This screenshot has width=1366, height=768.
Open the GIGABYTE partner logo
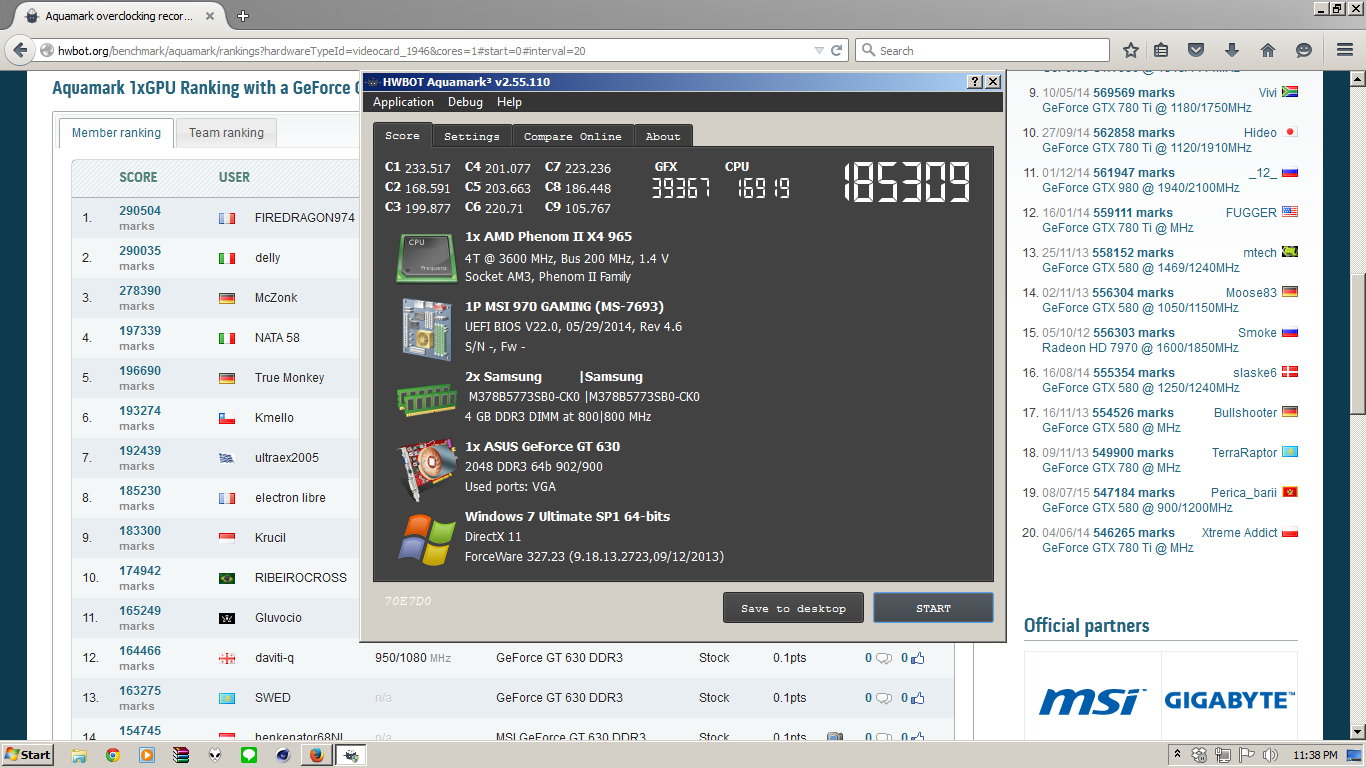click(x=1230, y=701)
